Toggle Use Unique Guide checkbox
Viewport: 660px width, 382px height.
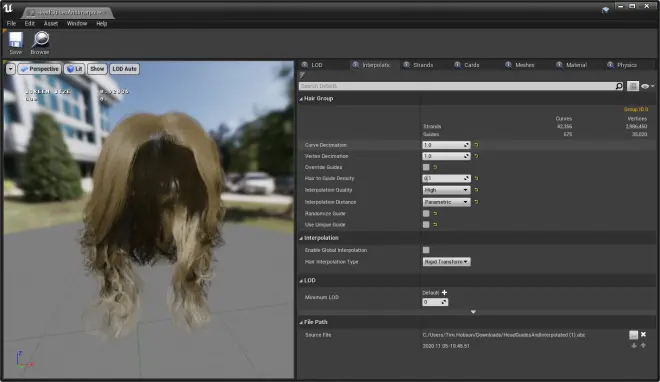click(x=426, y=225)
